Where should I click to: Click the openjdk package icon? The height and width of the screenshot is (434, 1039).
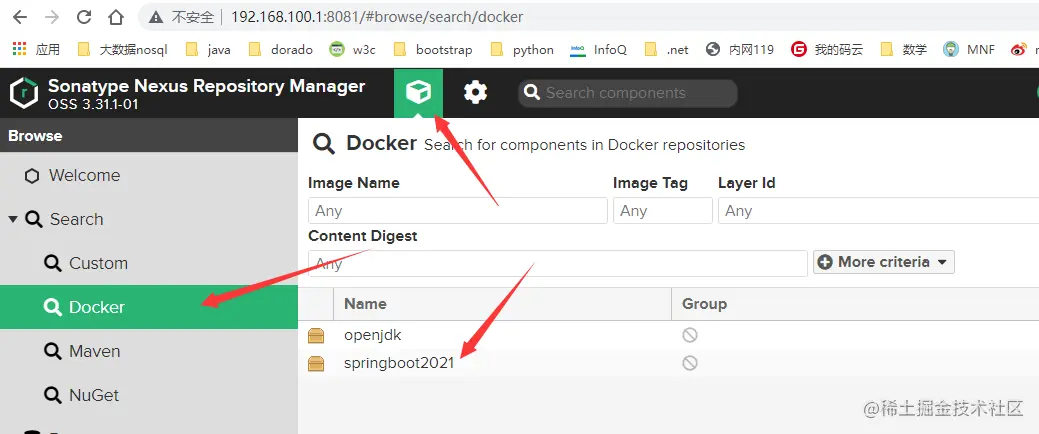point(316,336)
